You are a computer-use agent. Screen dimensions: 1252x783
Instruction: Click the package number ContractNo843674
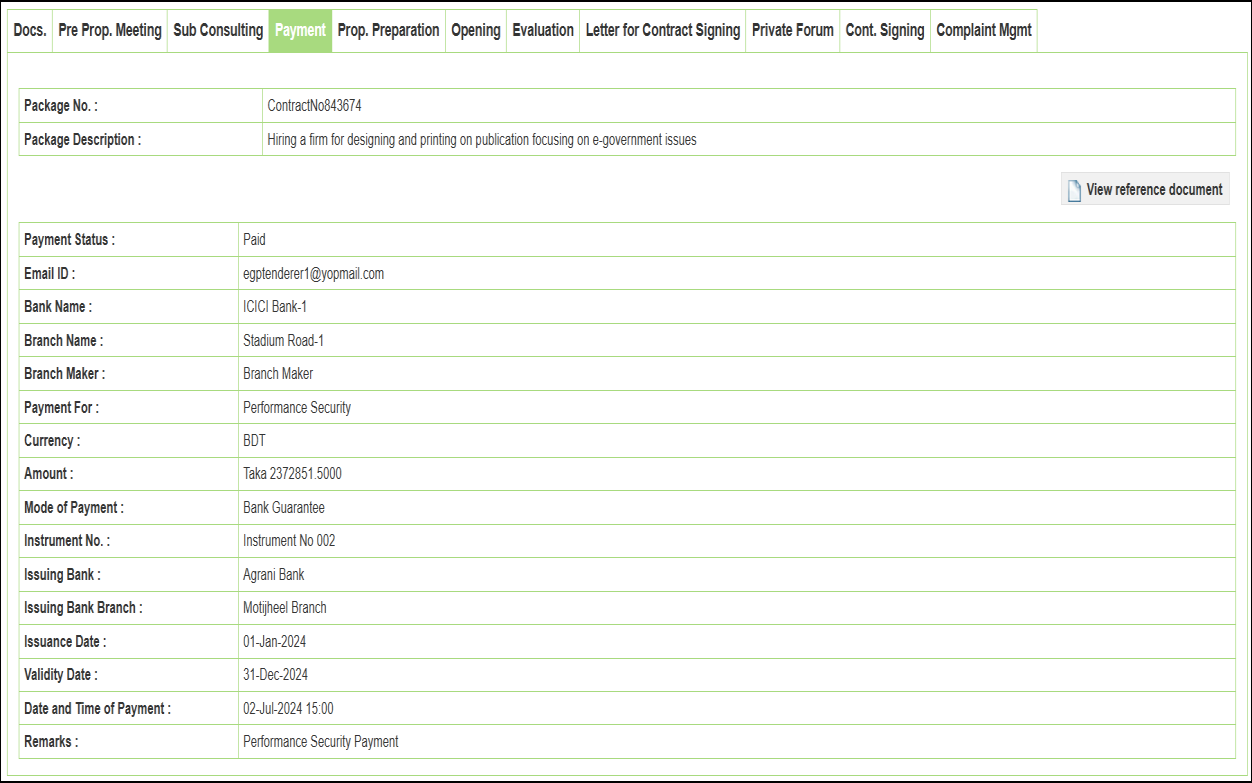pyautogui.click(x=314, y=106)
